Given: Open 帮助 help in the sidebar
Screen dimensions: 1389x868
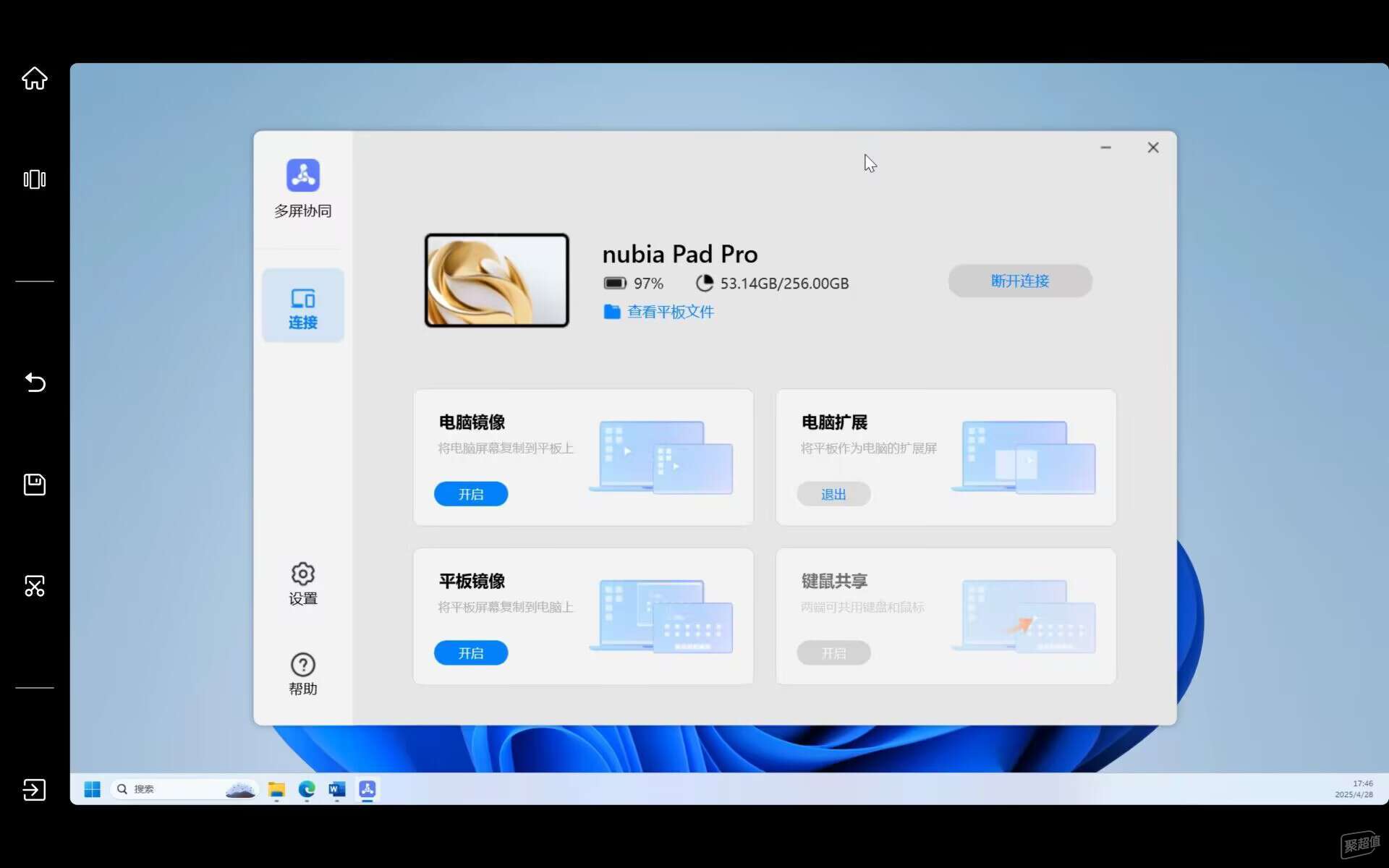Looking at the screenshot, I should 302,674.
